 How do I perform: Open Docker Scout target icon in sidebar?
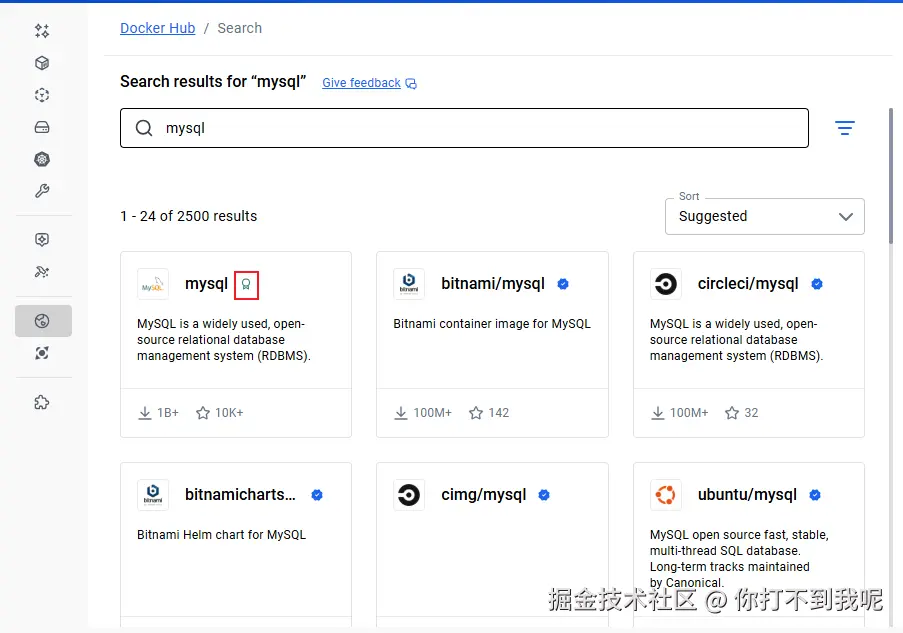pyautogui.click(x=42, y=353)
